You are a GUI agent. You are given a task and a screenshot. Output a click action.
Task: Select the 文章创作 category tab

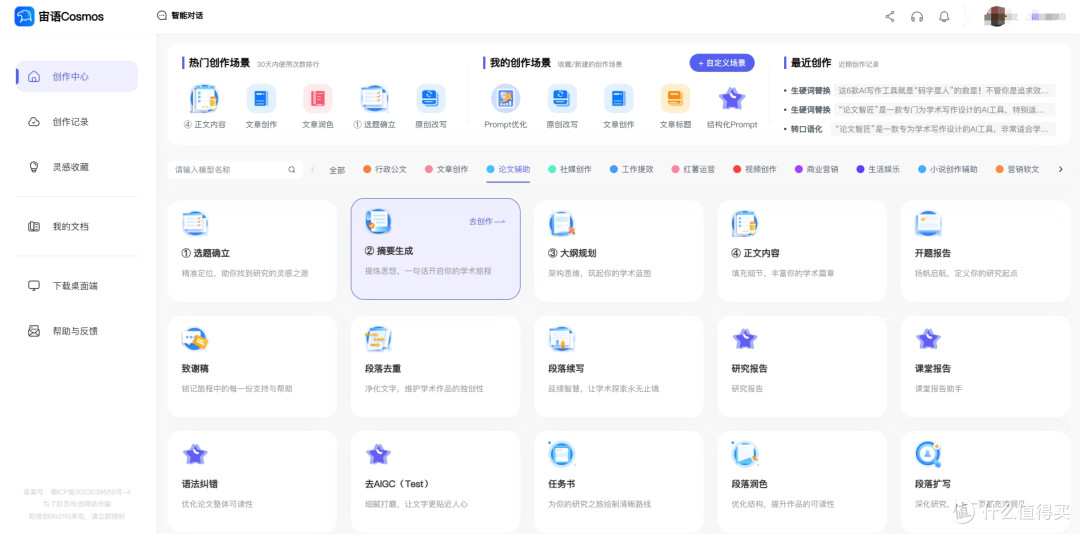446,169
